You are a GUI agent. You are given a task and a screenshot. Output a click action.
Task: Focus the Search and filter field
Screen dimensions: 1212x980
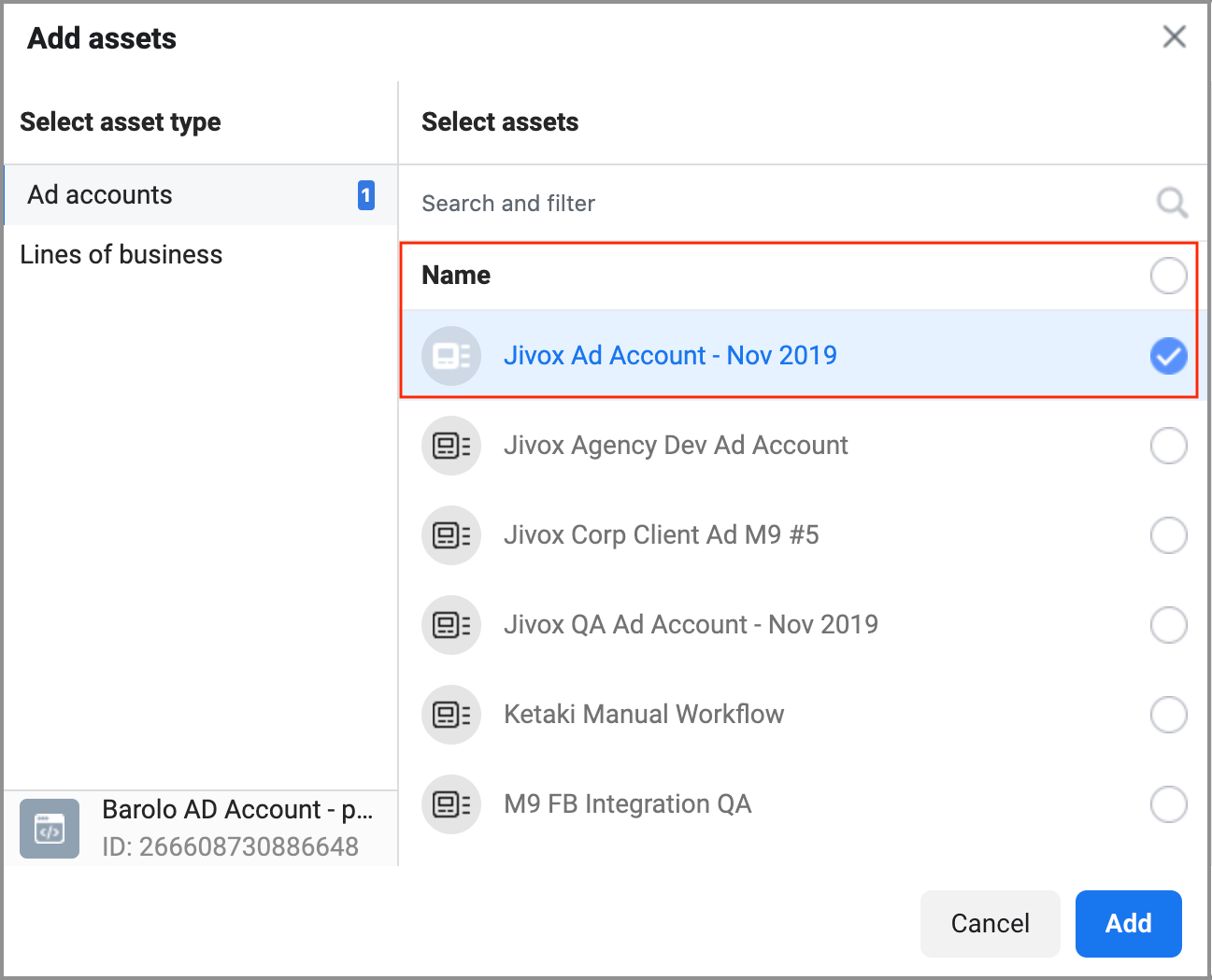coord(776,204)
